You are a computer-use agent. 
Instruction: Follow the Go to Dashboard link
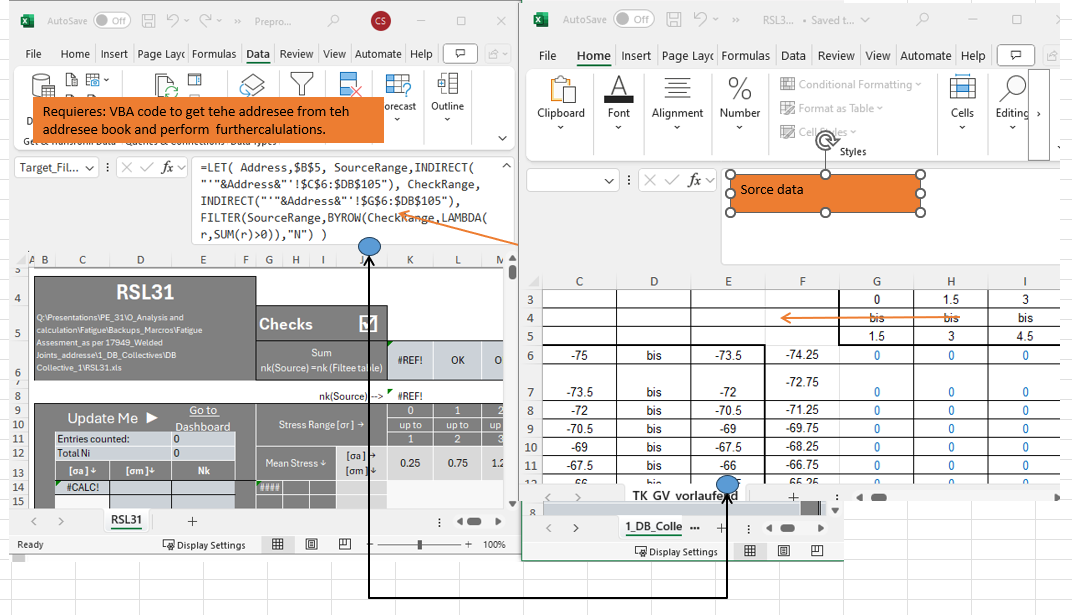point(203,418)
